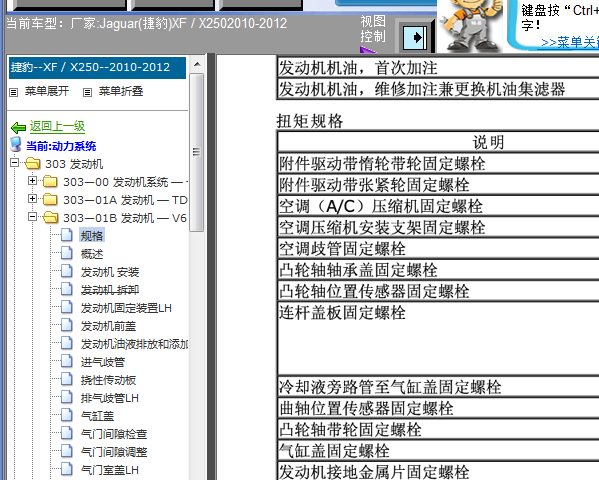Collapse the 303 发动机 tree node
This screenshot has width=599, height=480.
(x=15, y=163)
